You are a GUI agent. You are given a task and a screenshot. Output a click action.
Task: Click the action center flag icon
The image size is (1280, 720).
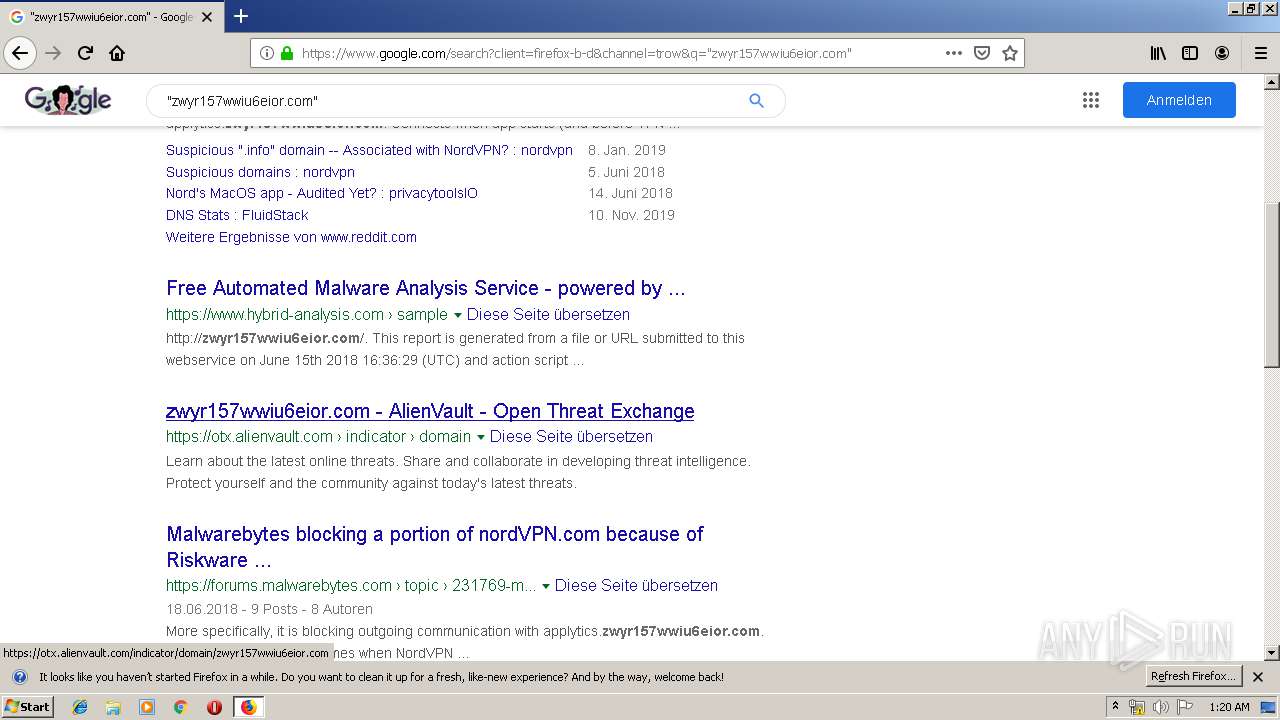coord(1184,707)
